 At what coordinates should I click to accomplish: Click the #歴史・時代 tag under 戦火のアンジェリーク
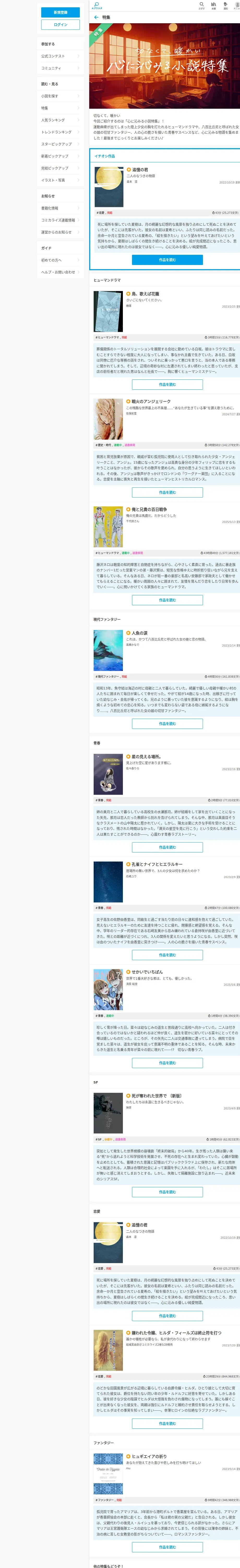point(104,445)
